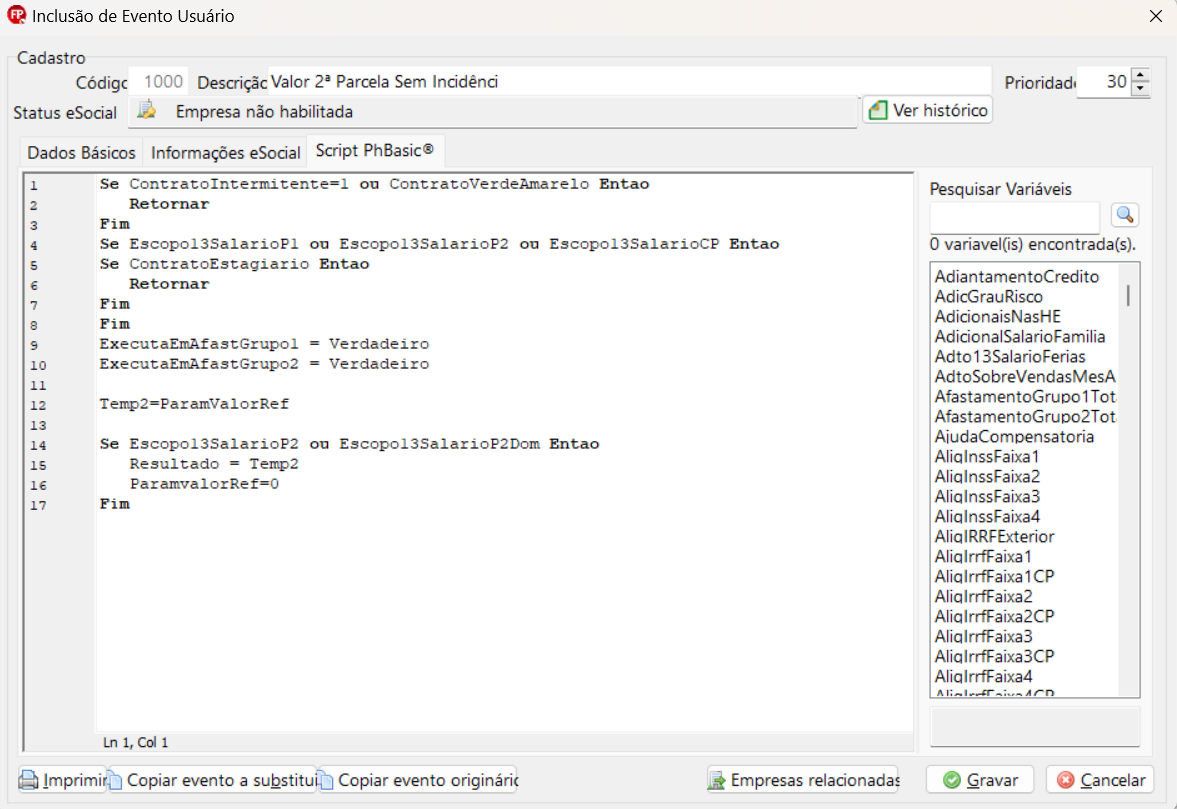The height and width of the screenshot is (809, 1177).
Task: Decrease the Prioridade value with down arrow
Action: (x=1140, y=88)
